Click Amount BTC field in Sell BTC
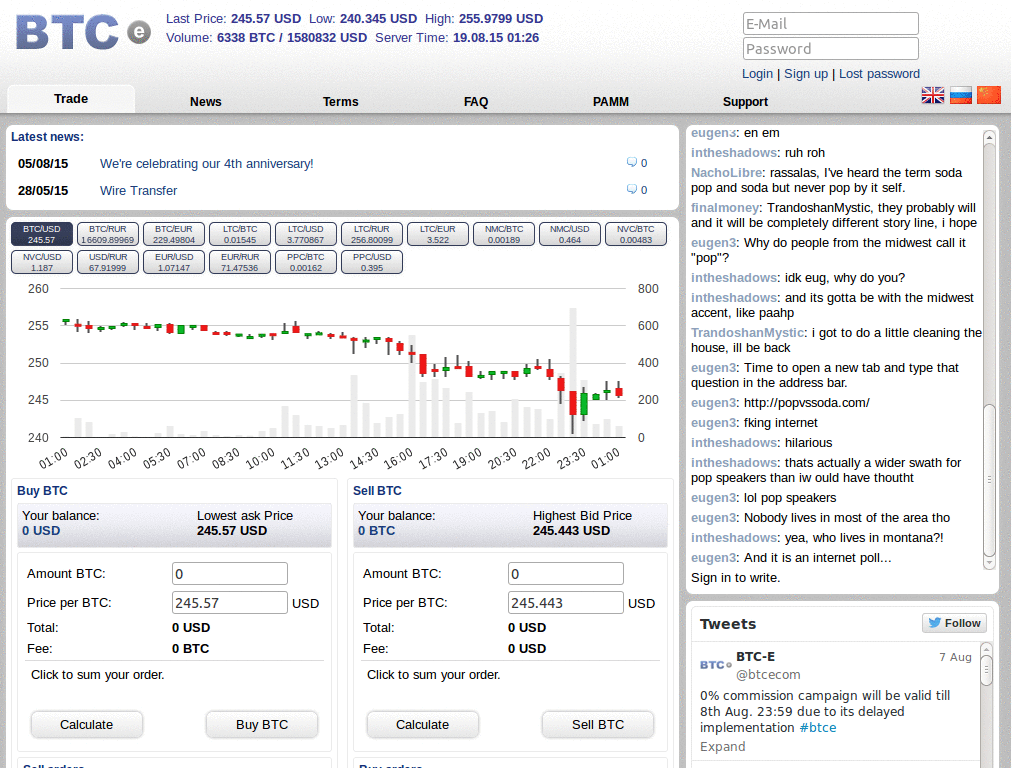 [566, 574]
